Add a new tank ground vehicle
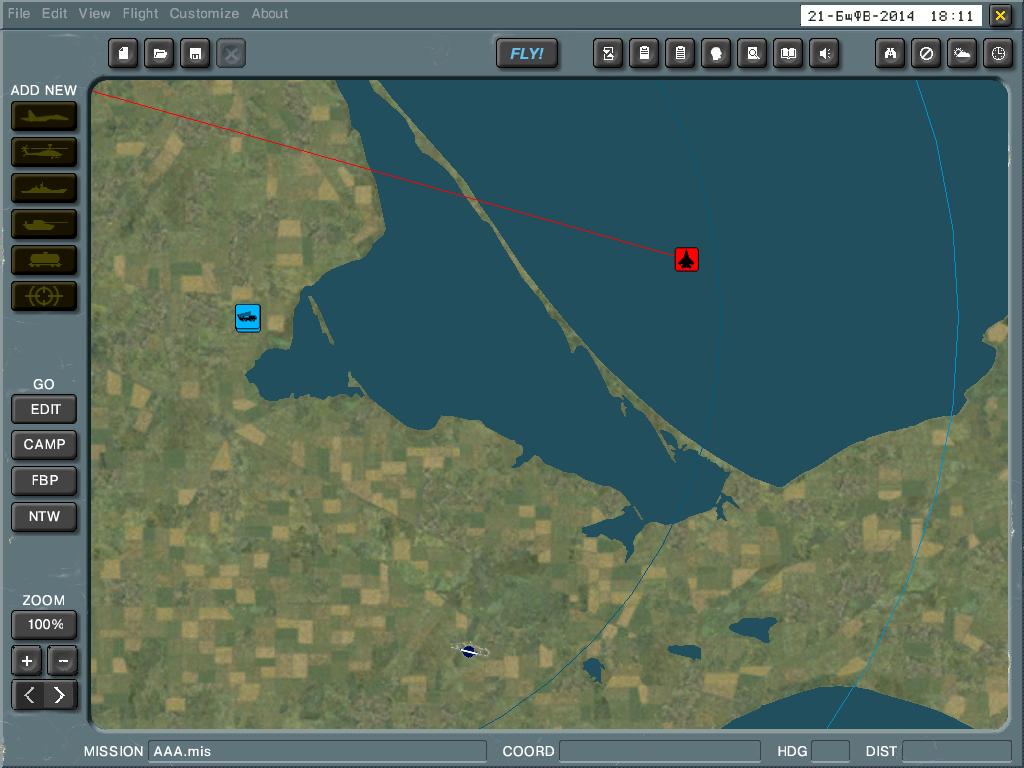1024x768 pixels. 44,224
